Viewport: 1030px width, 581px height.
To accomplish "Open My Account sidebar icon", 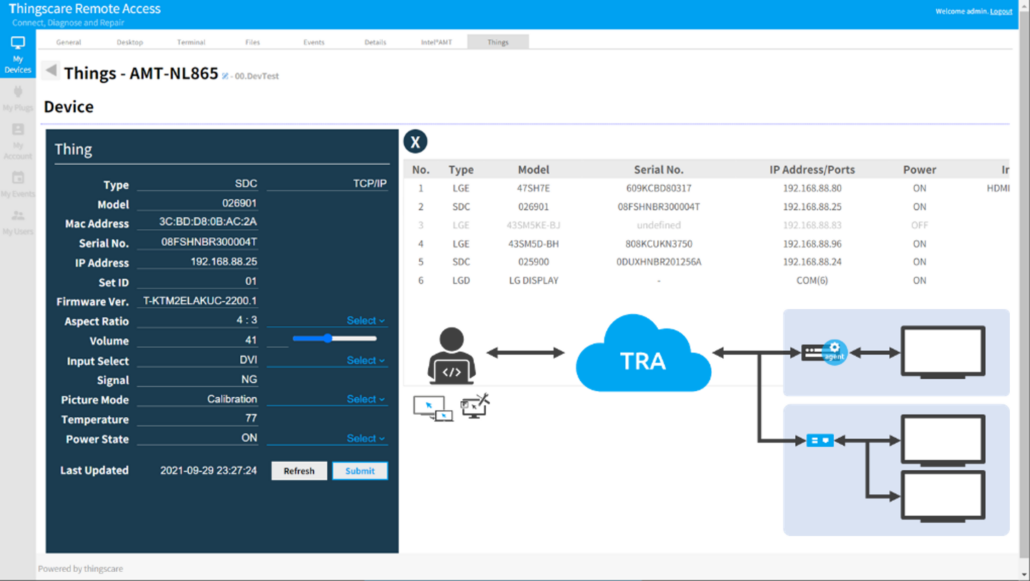I will tap(18, 141).
